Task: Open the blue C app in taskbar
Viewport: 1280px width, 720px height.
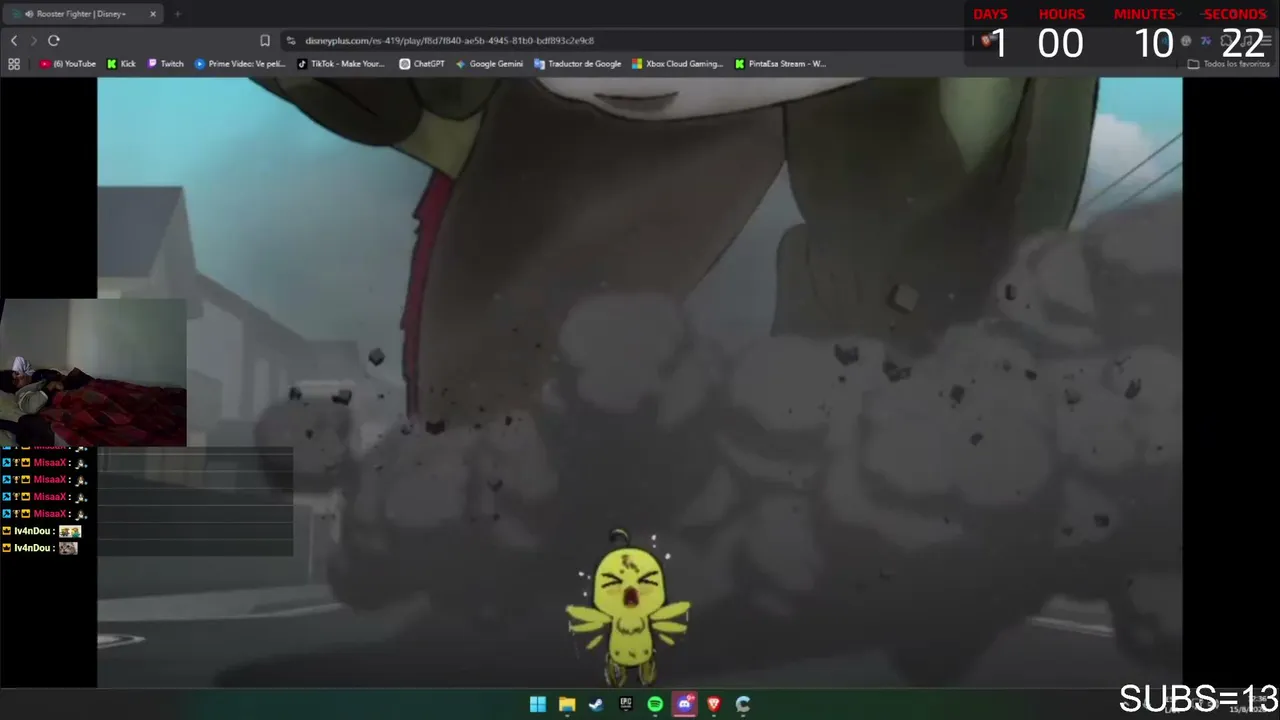Action: pyautogui.click(x=743, y=704)
